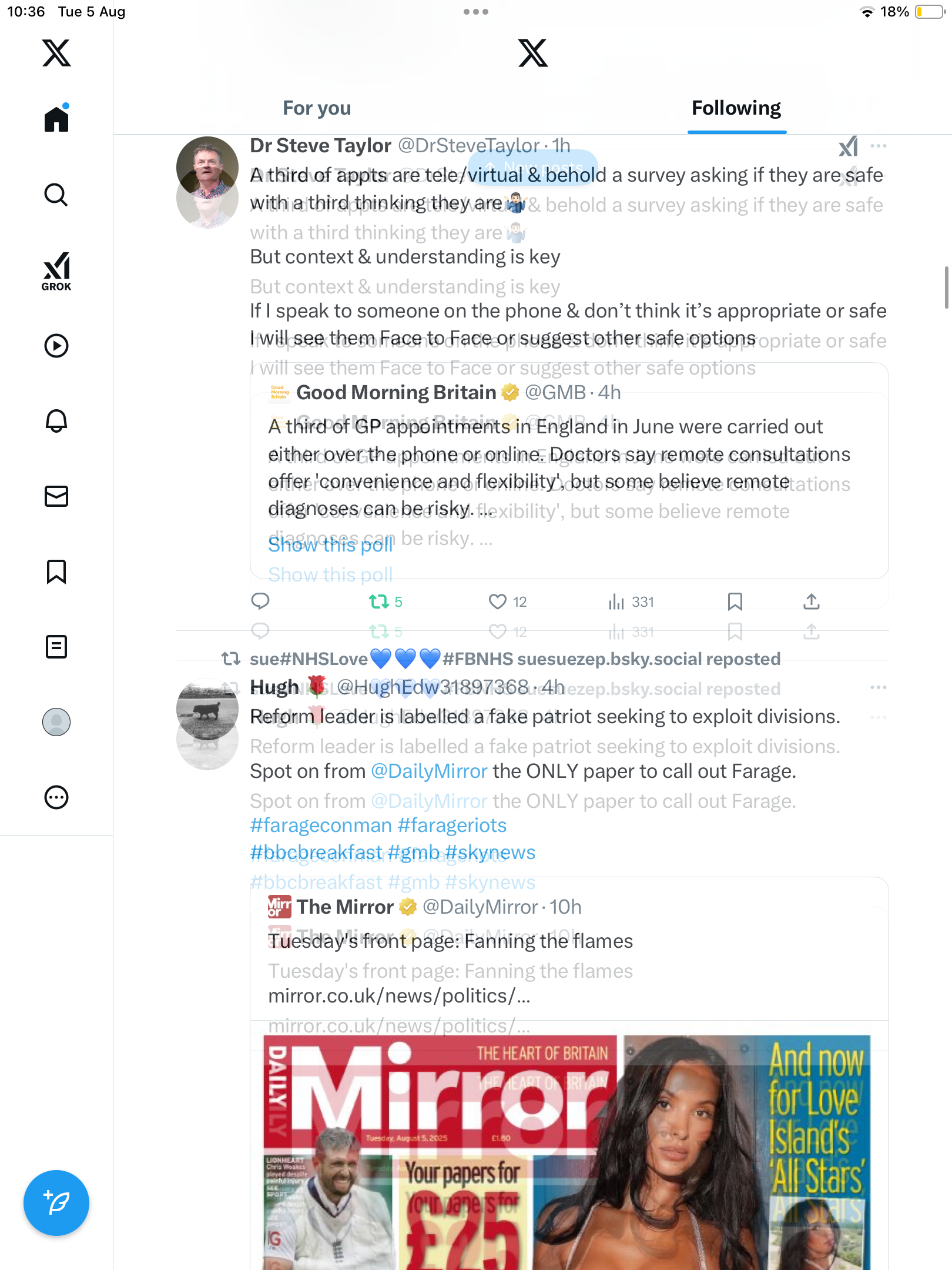Compose a new post
This screenshot has width=952, height=1270.
tap(56, 1203)
